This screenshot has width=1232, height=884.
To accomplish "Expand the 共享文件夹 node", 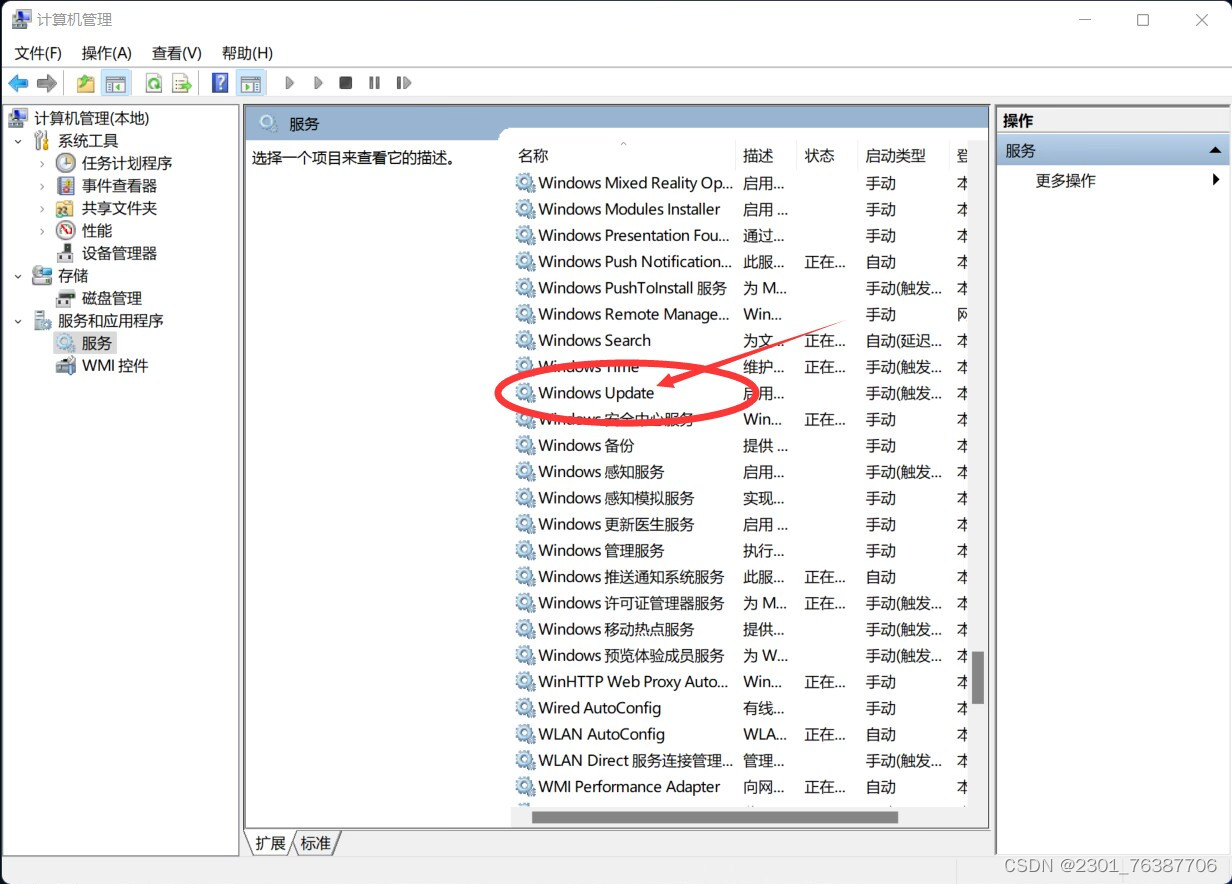I will coord(42,208).
